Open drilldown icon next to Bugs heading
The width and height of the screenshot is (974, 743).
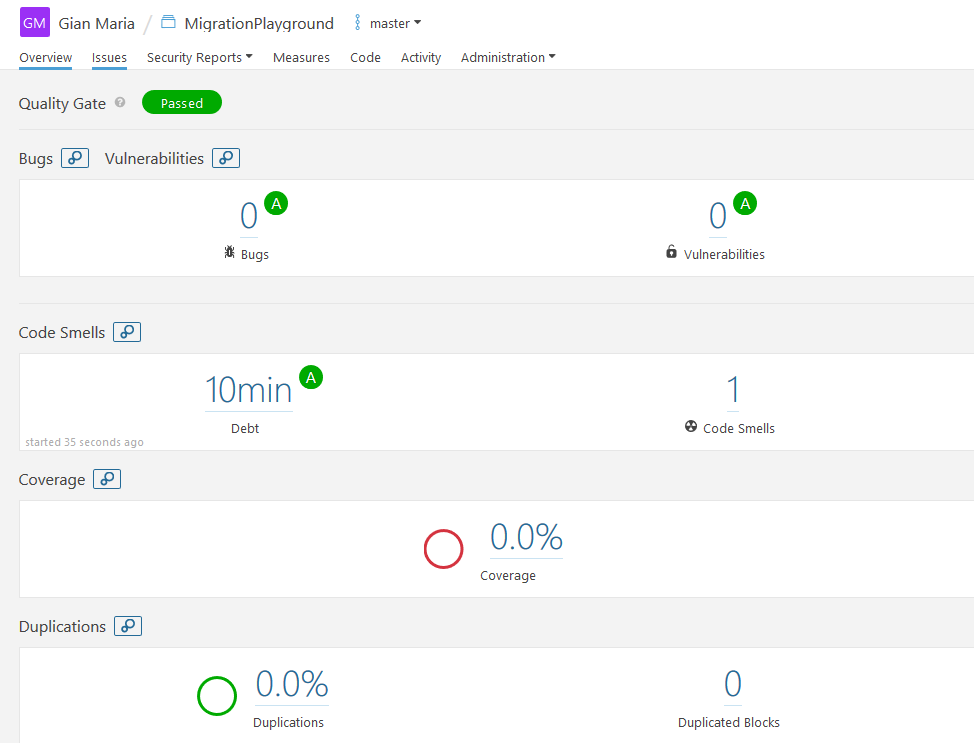tap(75, 158)
